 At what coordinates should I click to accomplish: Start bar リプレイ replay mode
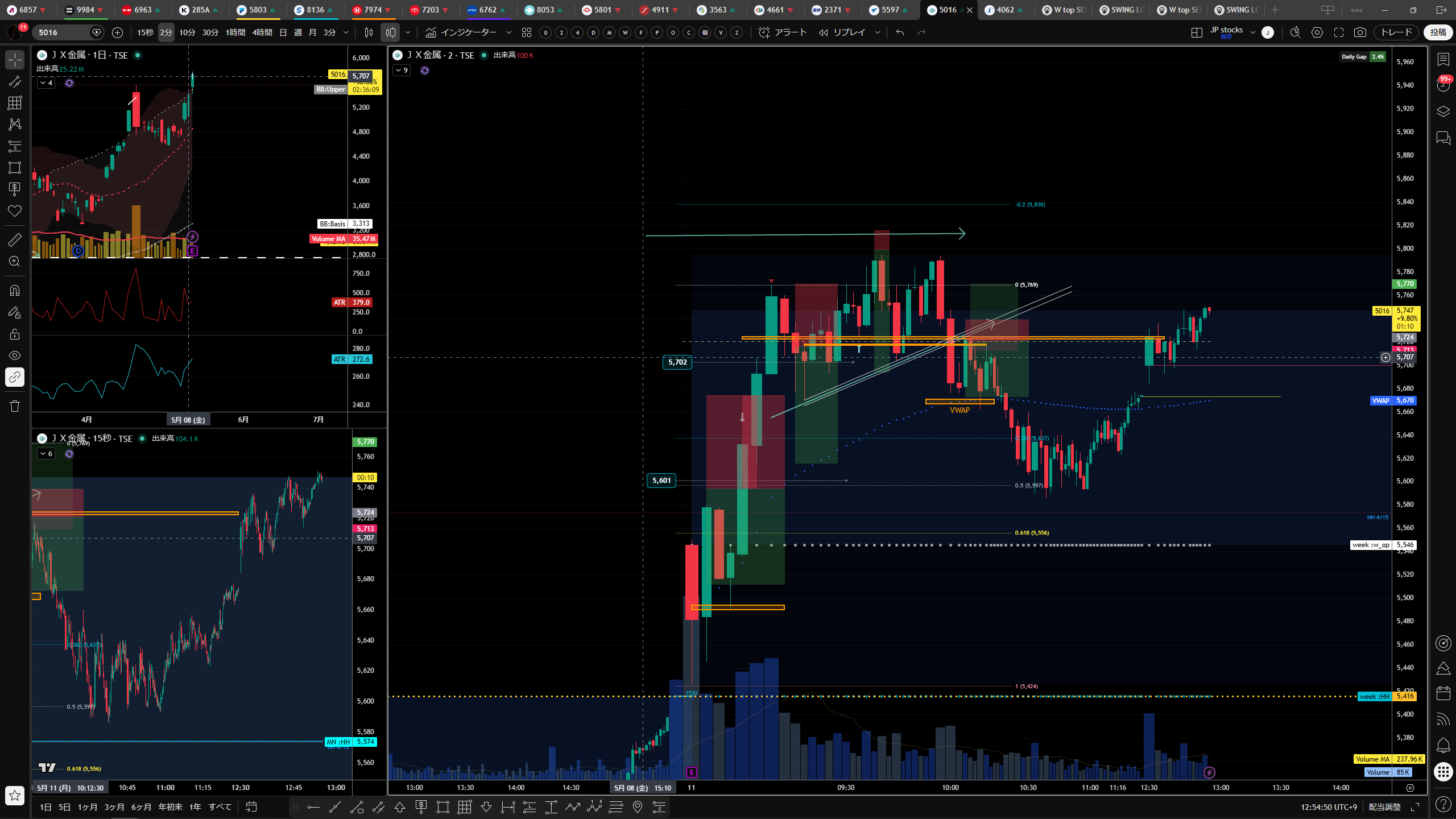coord(842,32)
